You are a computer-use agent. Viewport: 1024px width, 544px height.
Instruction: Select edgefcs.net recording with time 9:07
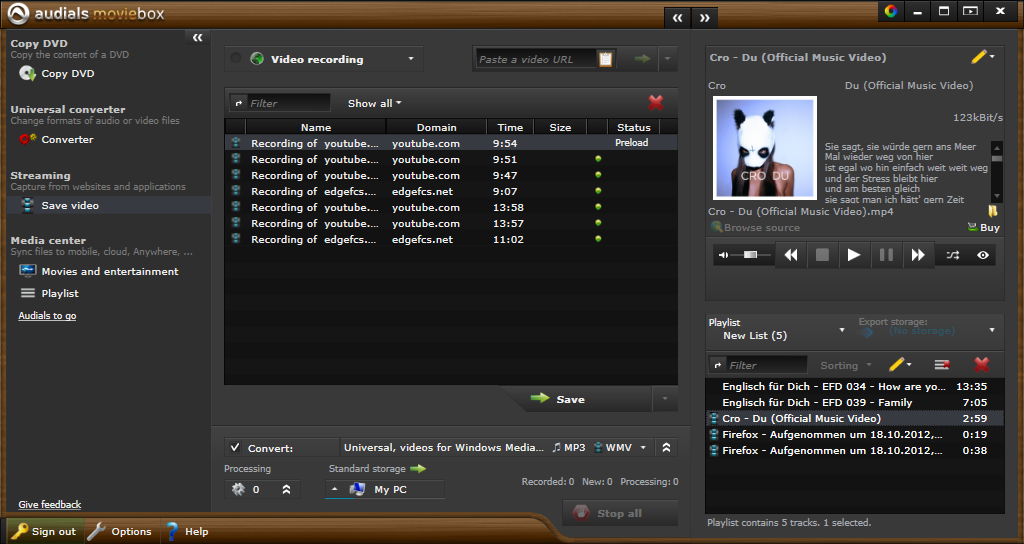click(x=451, y=191)
